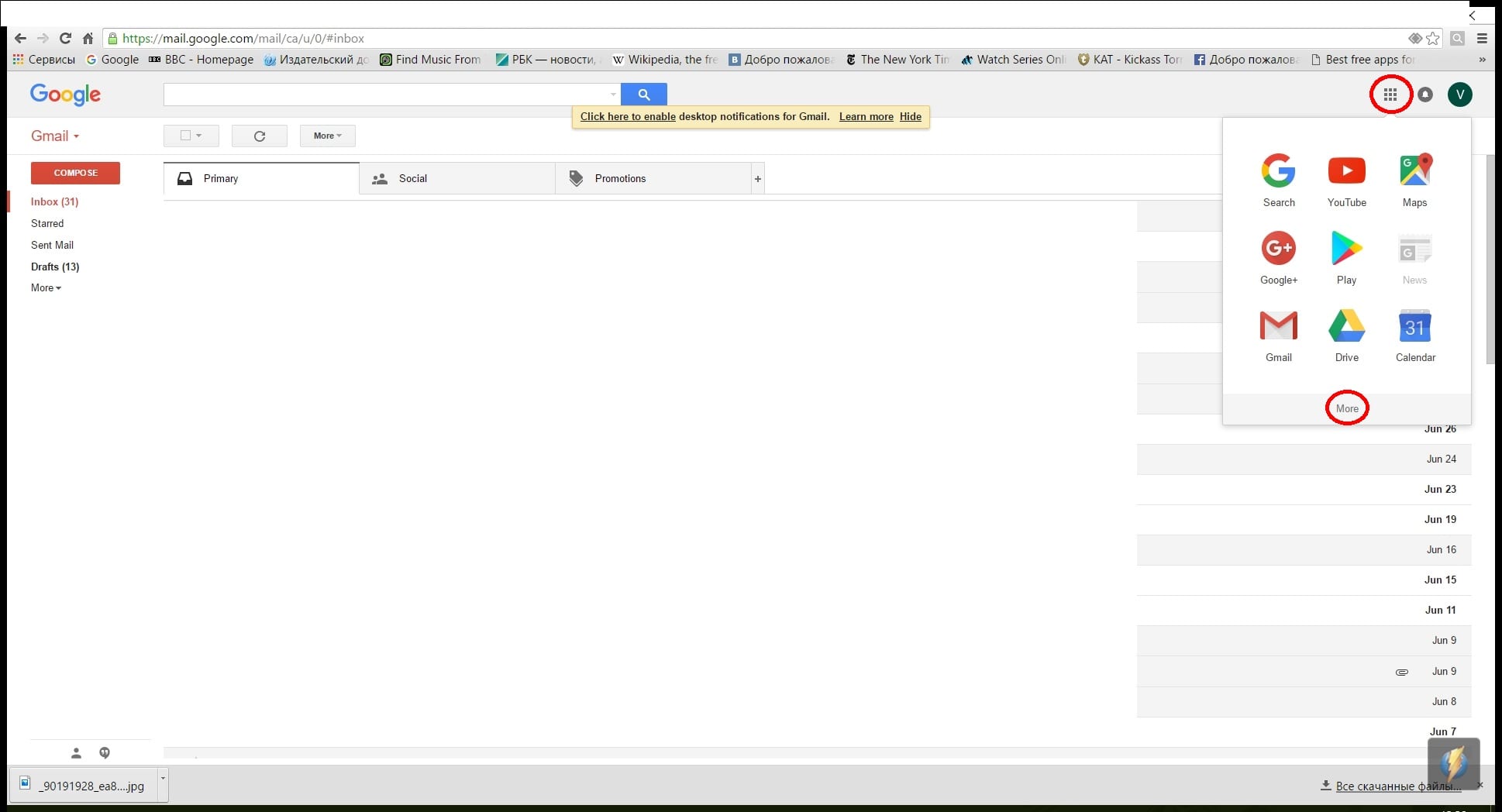Image resolution: width=1502 pixels, height=812 pixels.
Task: Click the Google logo
Action: (x=65, y=95)
